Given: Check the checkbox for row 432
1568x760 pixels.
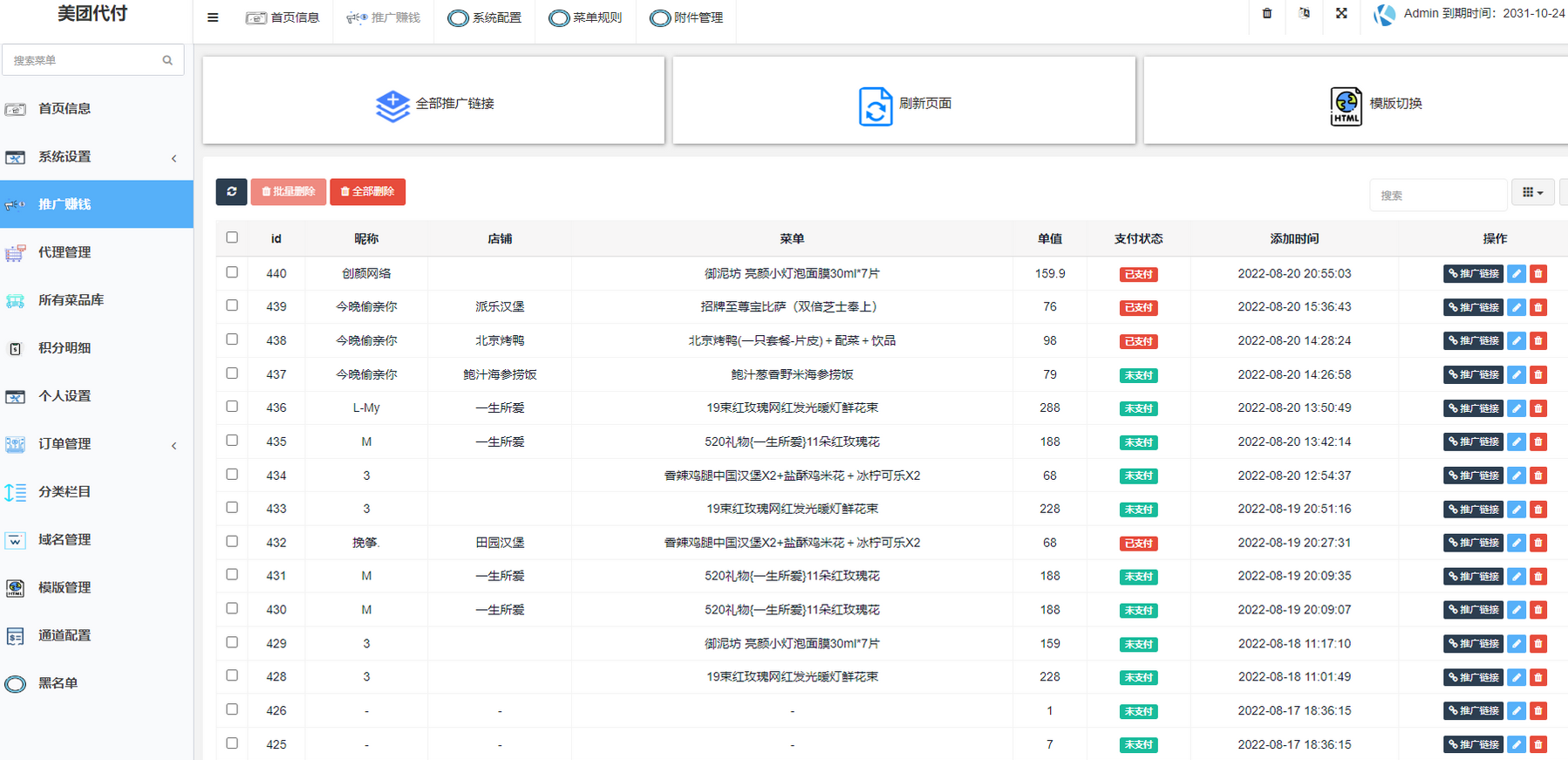Looking at the screenshot, I should click(x=232, y=541).
